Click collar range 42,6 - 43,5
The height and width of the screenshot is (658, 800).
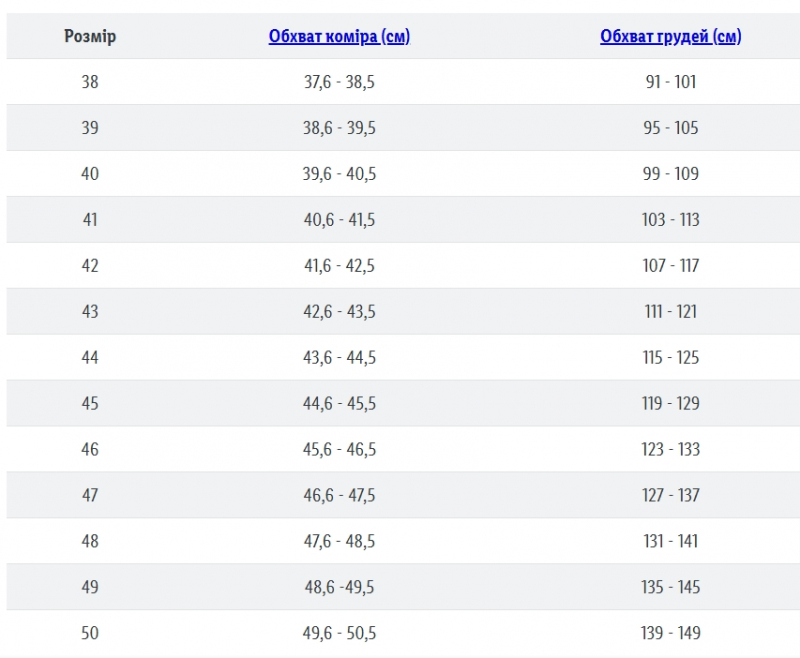[x=339, y=311]
